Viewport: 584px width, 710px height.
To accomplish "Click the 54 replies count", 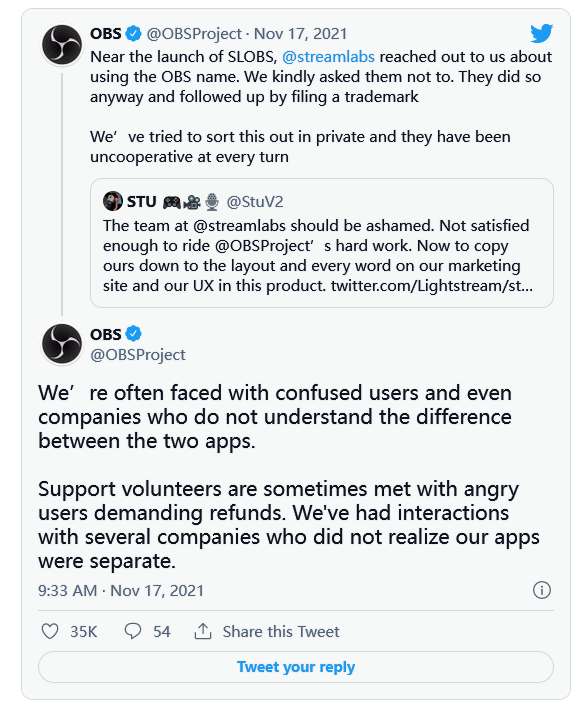I will point(162,631).
